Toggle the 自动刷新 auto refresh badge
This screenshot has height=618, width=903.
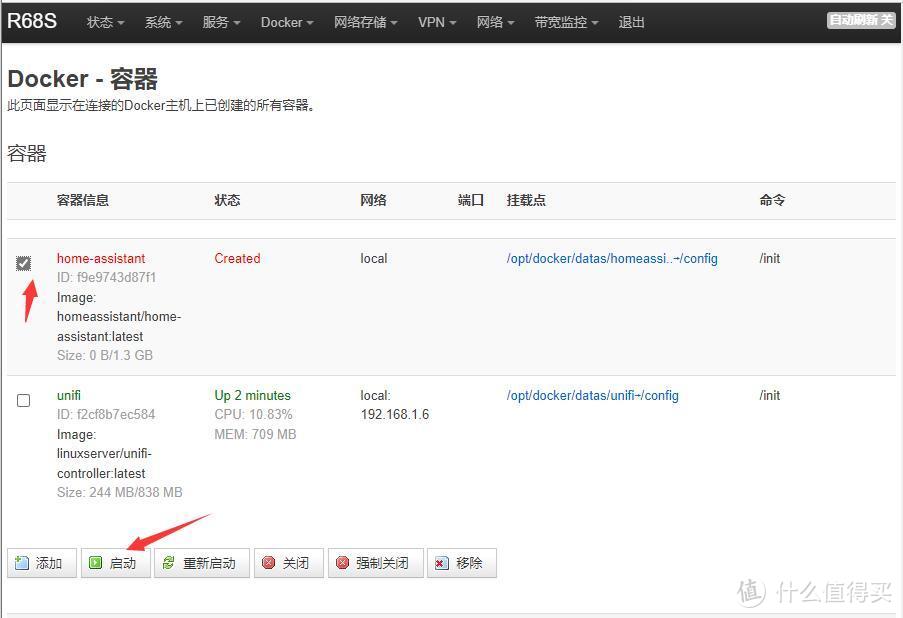[861, 20]
